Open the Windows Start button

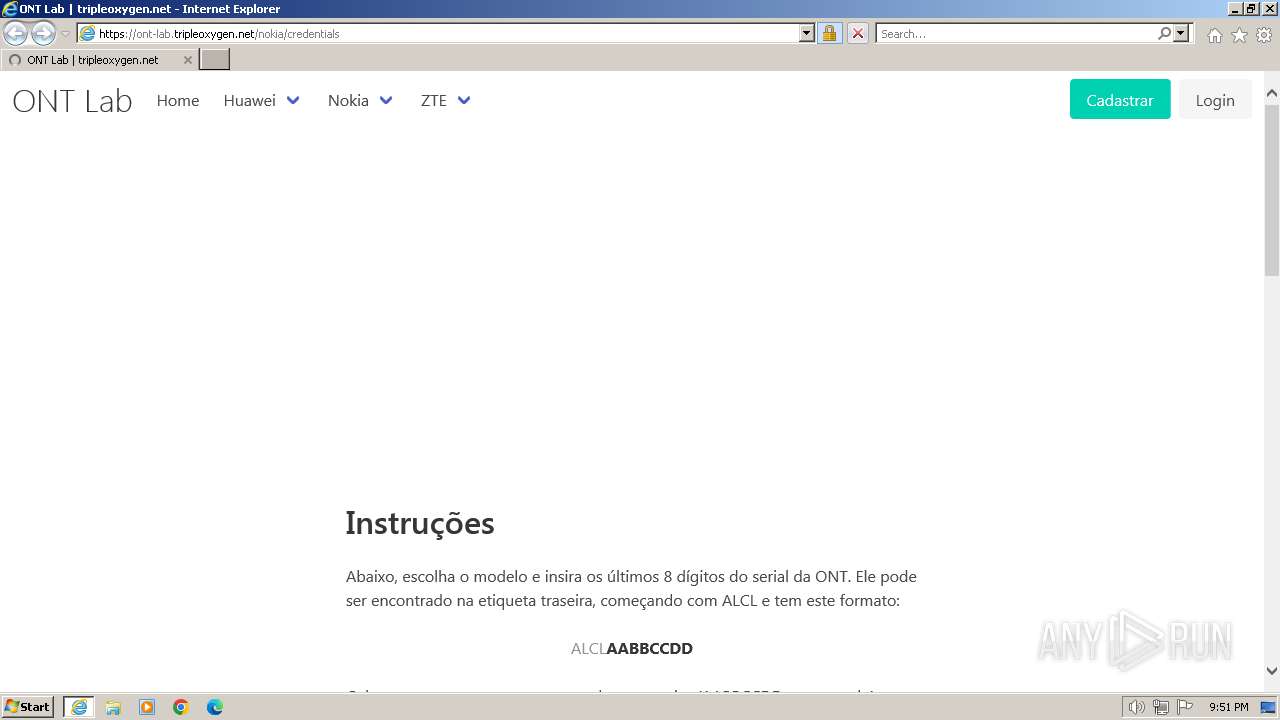(28, 707)
